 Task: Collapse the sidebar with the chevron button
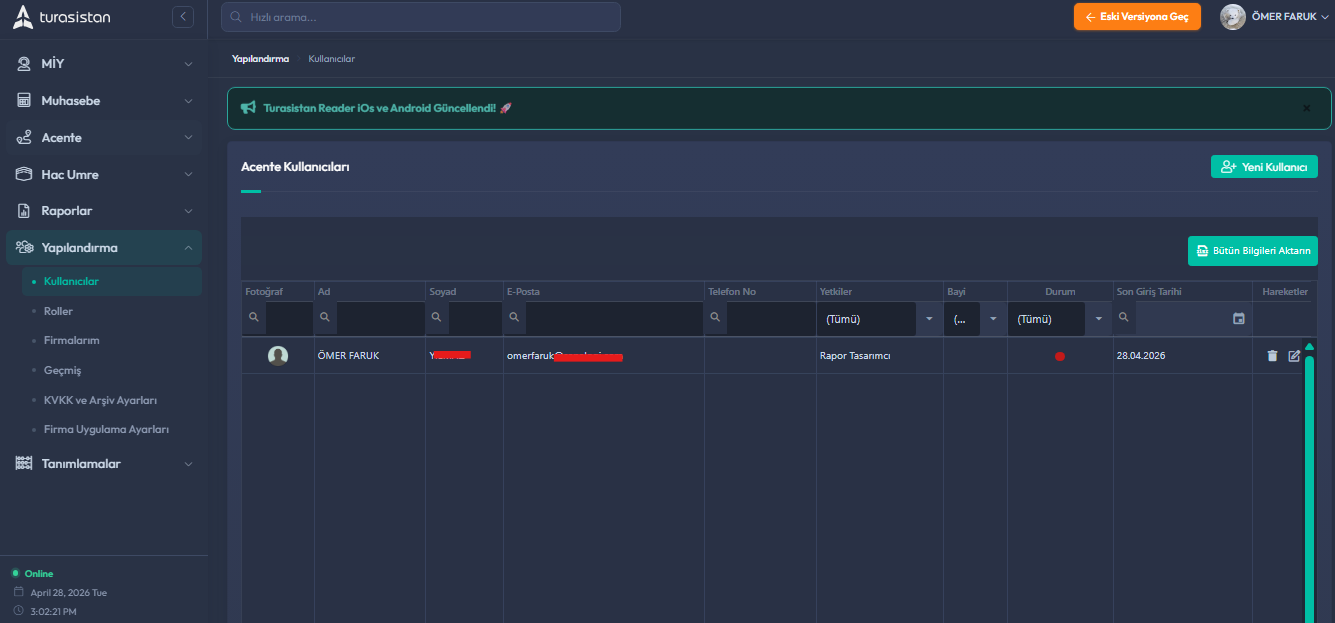(x=182, y=17)
